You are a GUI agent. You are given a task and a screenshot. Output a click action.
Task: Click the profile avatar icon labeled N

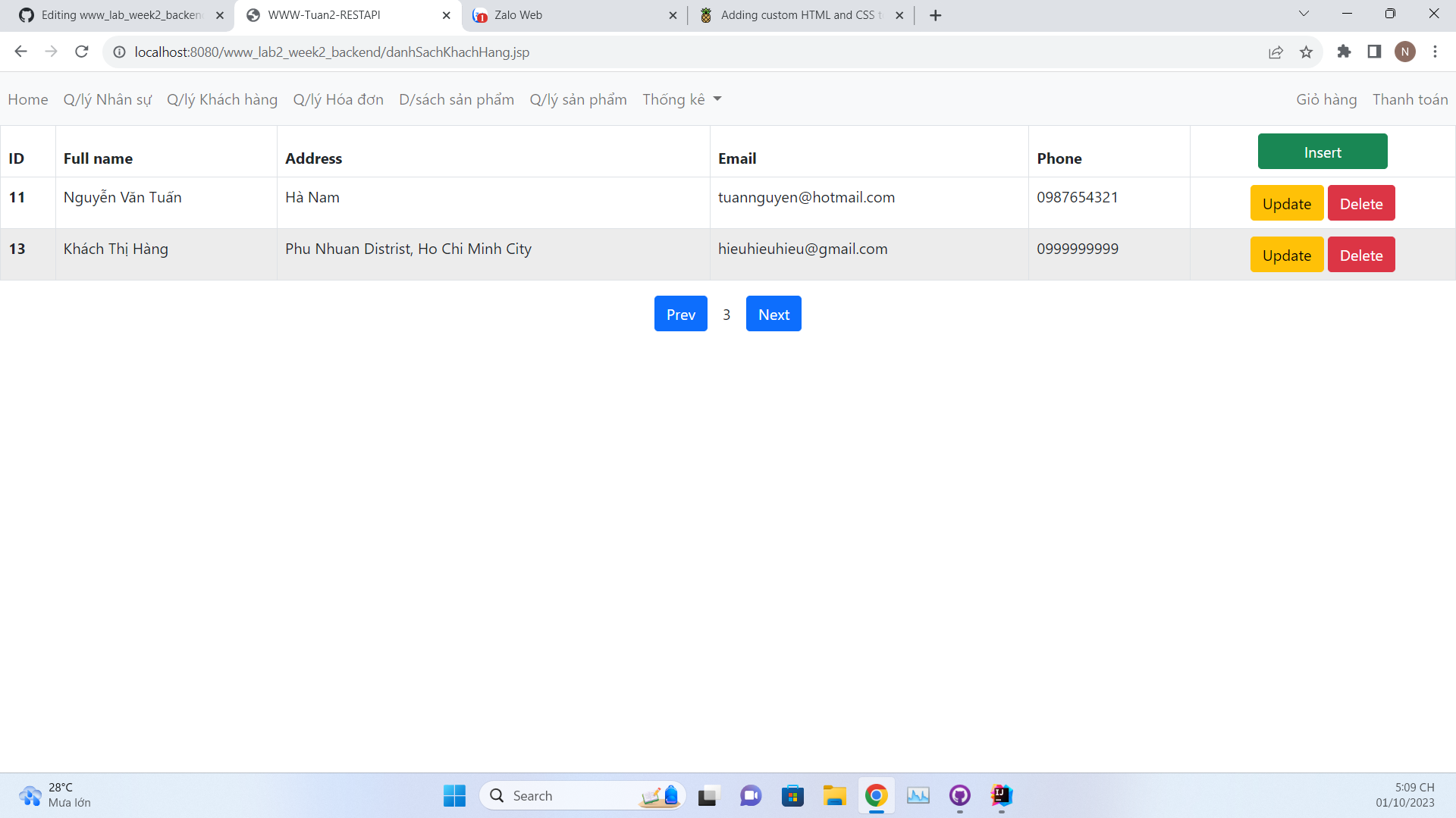[x=1406, y=52]
